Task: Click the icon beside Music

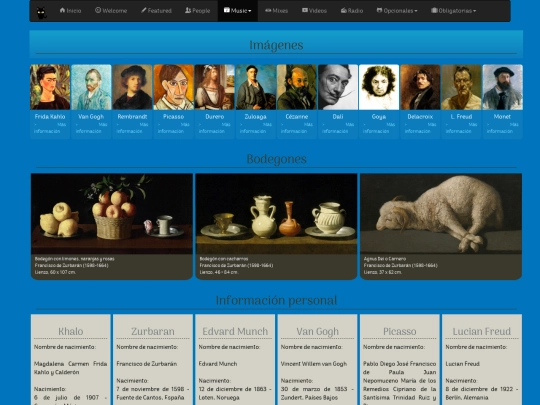Action: pyautogui.click(x=227, y=10)
